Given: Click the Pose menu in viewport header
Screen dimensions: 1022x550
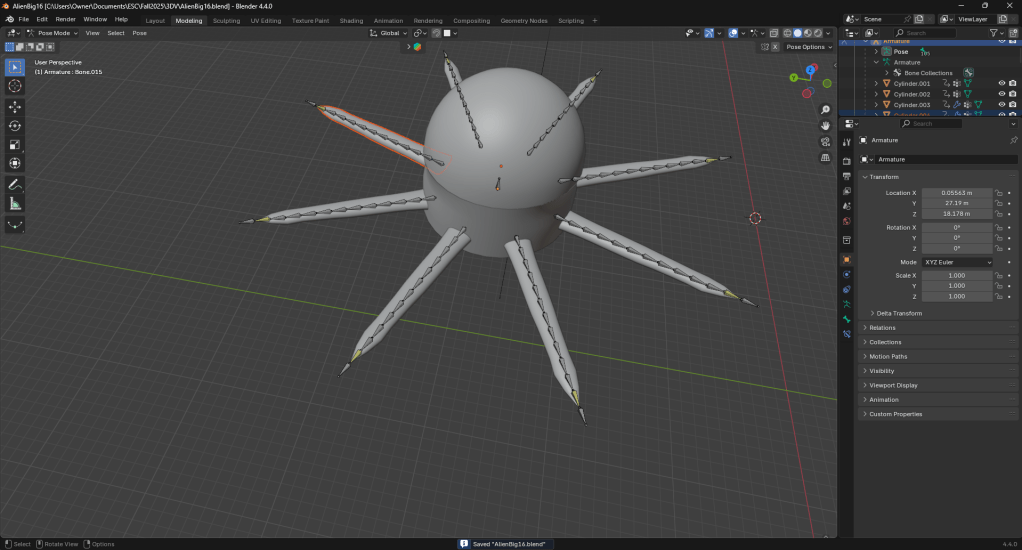Looking at the screenshot, I should coord(139,33).
